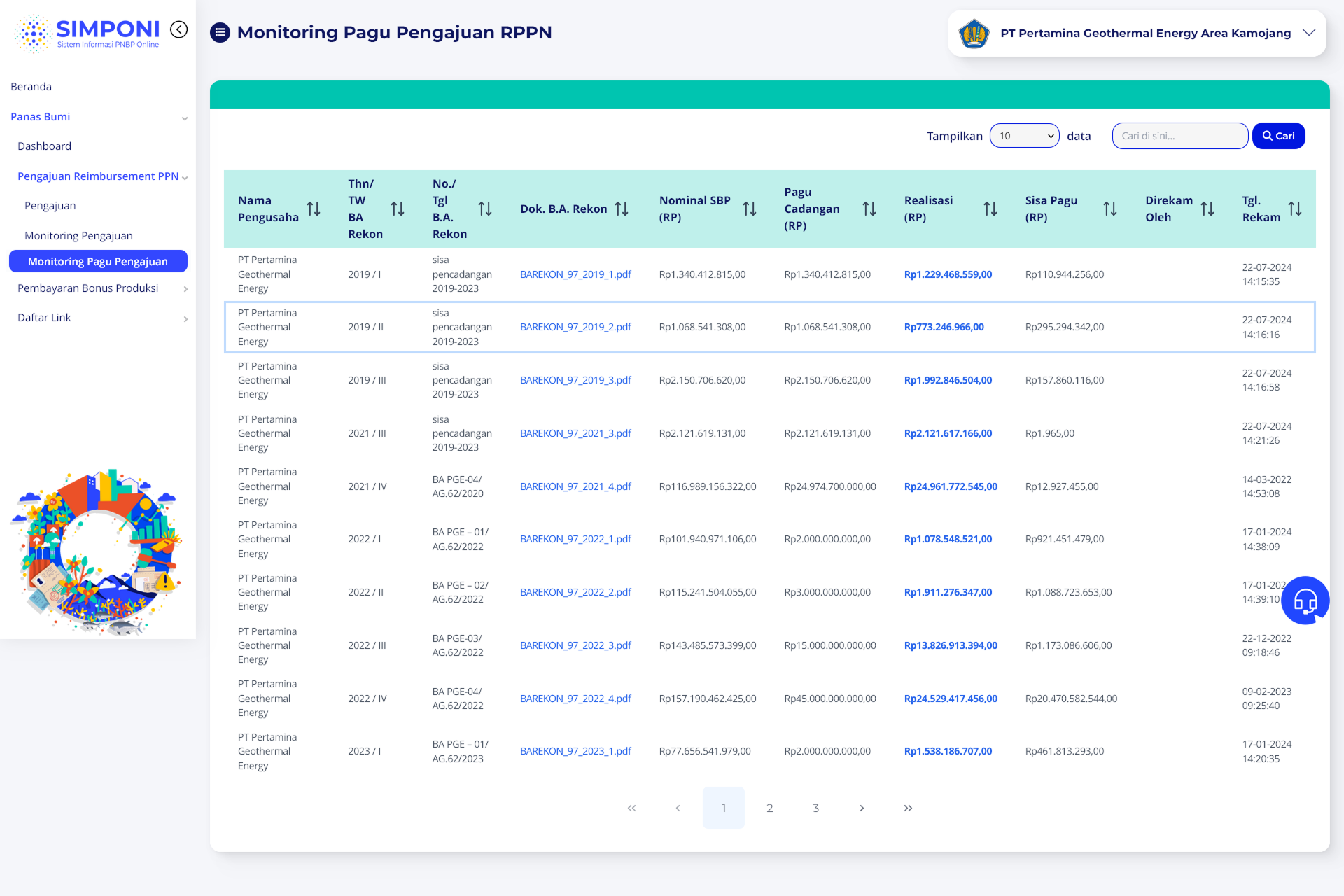This screenshot has width=1344, height=896.
Task: Select page 1 in pagination
Action: pos(724,808)
